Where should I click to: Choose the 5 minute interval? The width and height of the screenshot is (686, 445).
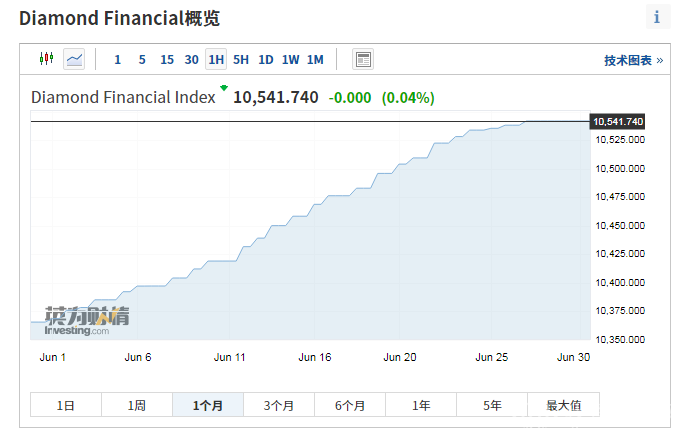142,59
